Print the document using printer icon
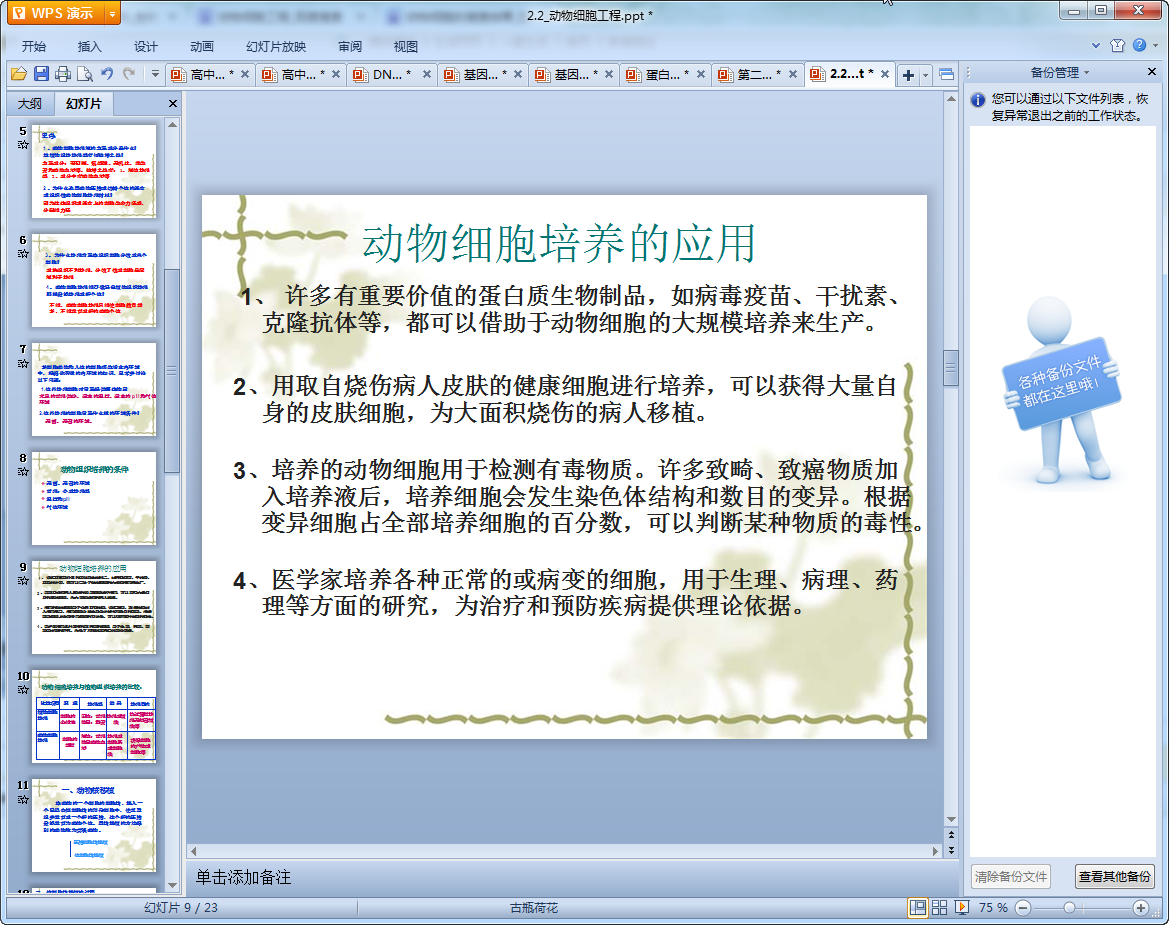The width and height of the screenshot is (1169, 925). click(63, 74)
